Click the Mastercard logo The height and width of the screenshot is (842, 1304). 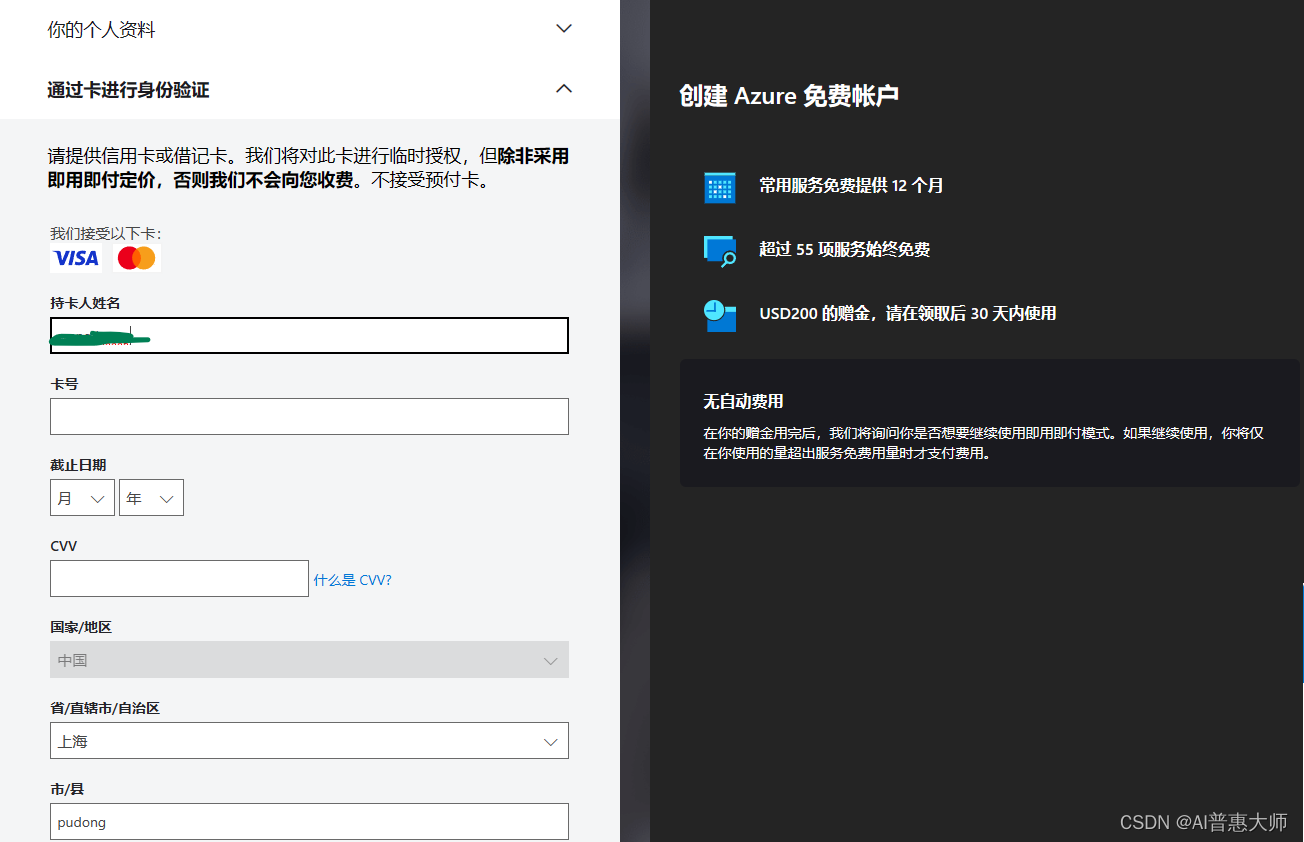click(137, 259)
